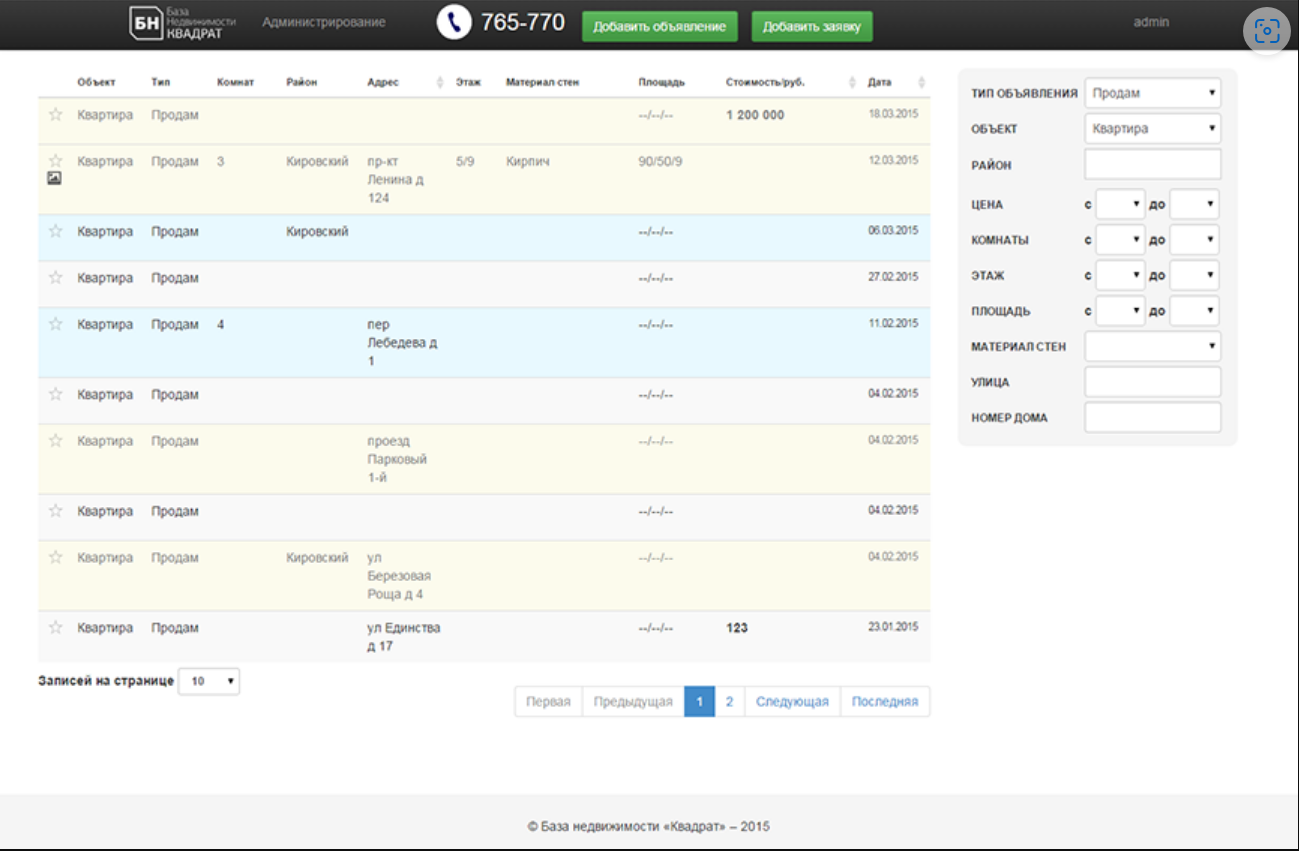Screen dimensions: 1299x851
Task: Toggle star on ул Единства д 17 listing
Action: click(x=56, y=628)
